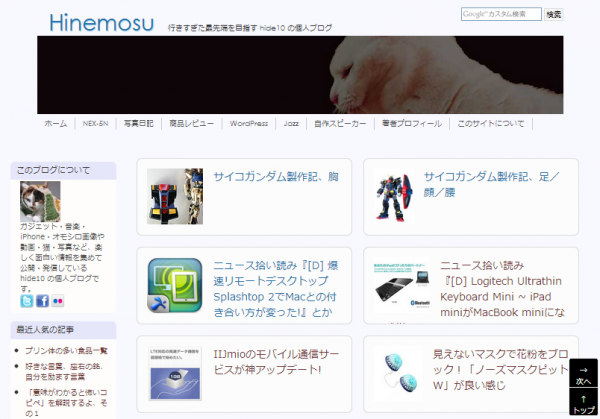This screenshot has width=600, height=419.
Task: Open the ホーム menu item
Action: (56, 124)
